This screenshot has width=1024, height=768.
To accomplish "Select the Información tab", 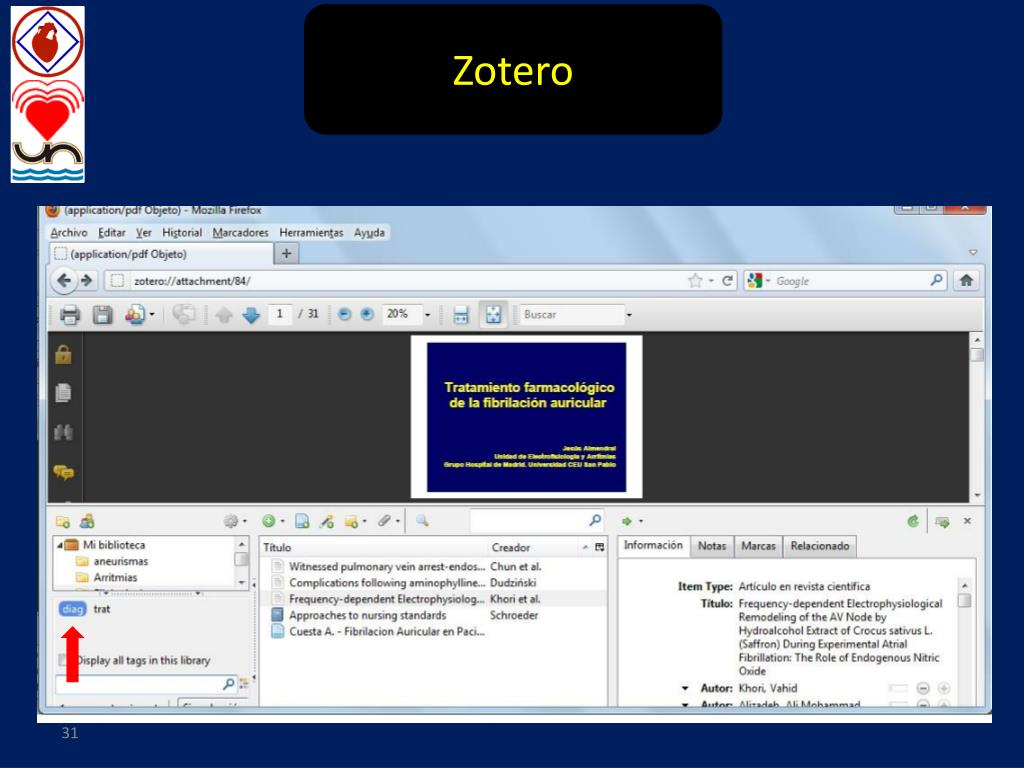I will pos(653,545).
